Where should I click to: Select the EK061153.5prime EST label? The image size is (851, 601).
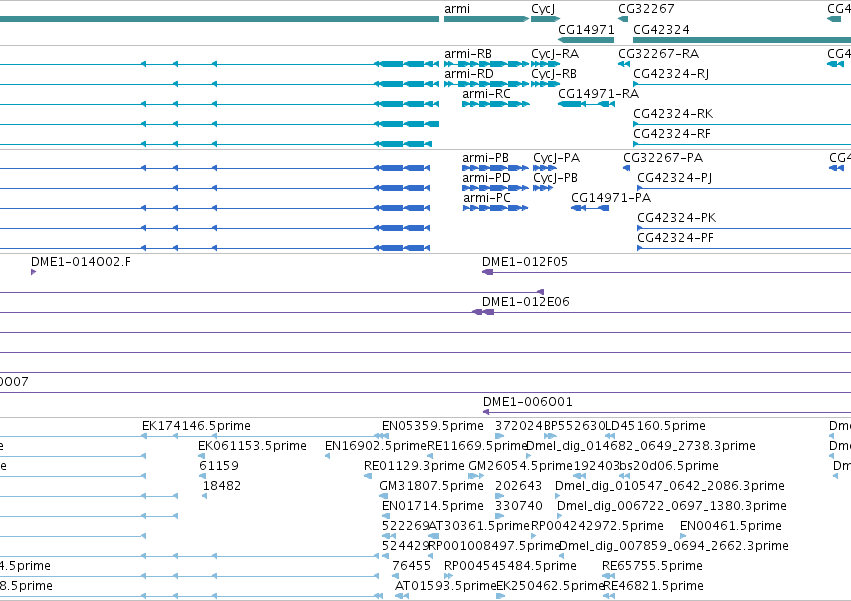[252, 446]
